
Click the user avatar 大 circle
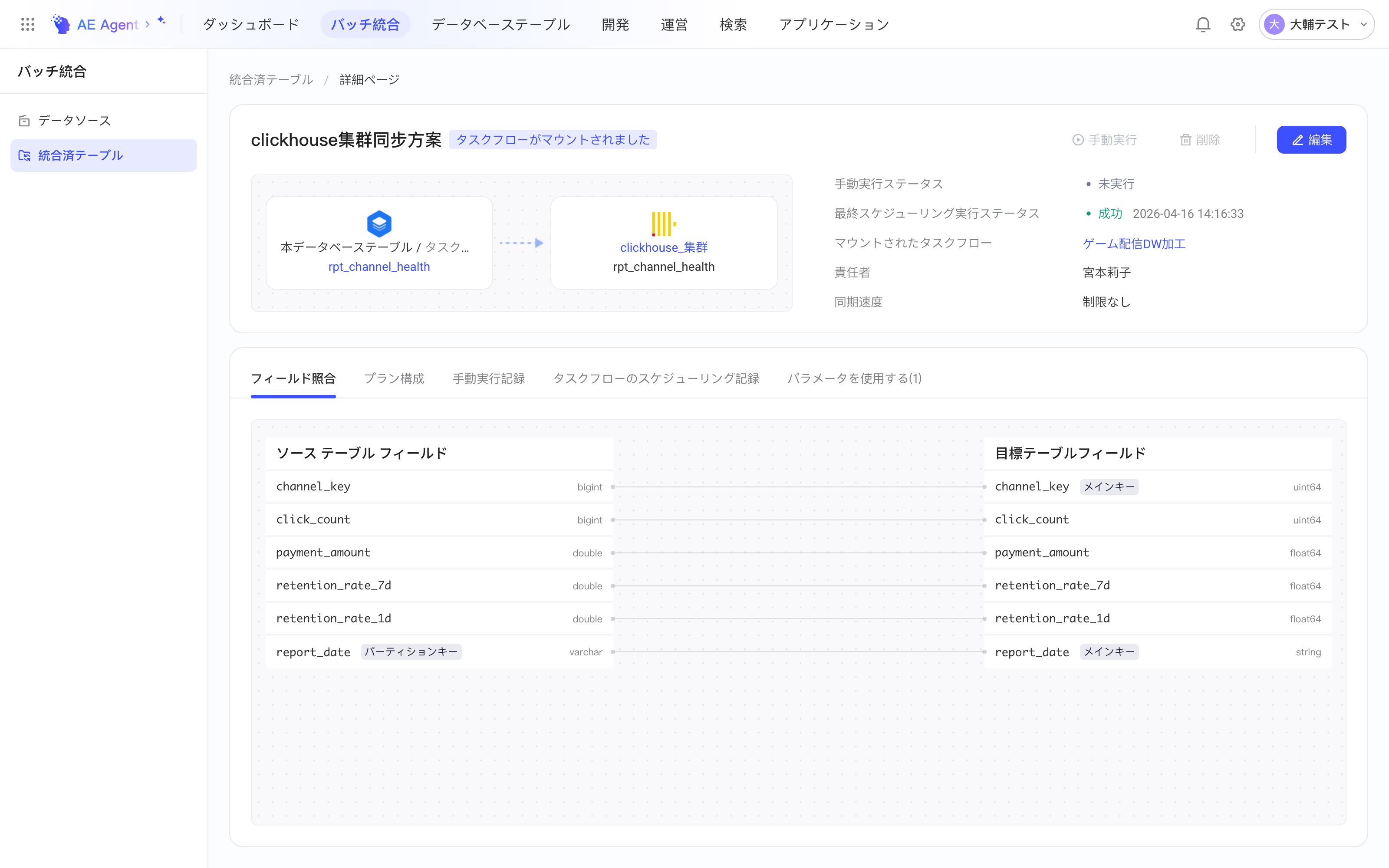click(x=1274, y=24)
